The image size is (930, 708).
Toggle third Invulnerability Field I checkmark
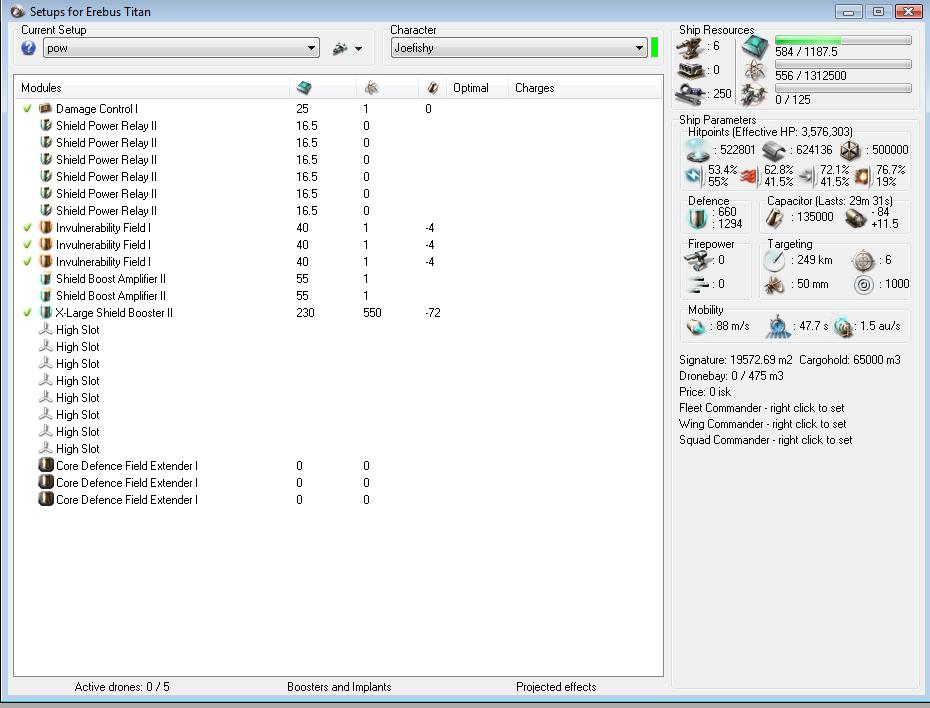click(27, 261)
